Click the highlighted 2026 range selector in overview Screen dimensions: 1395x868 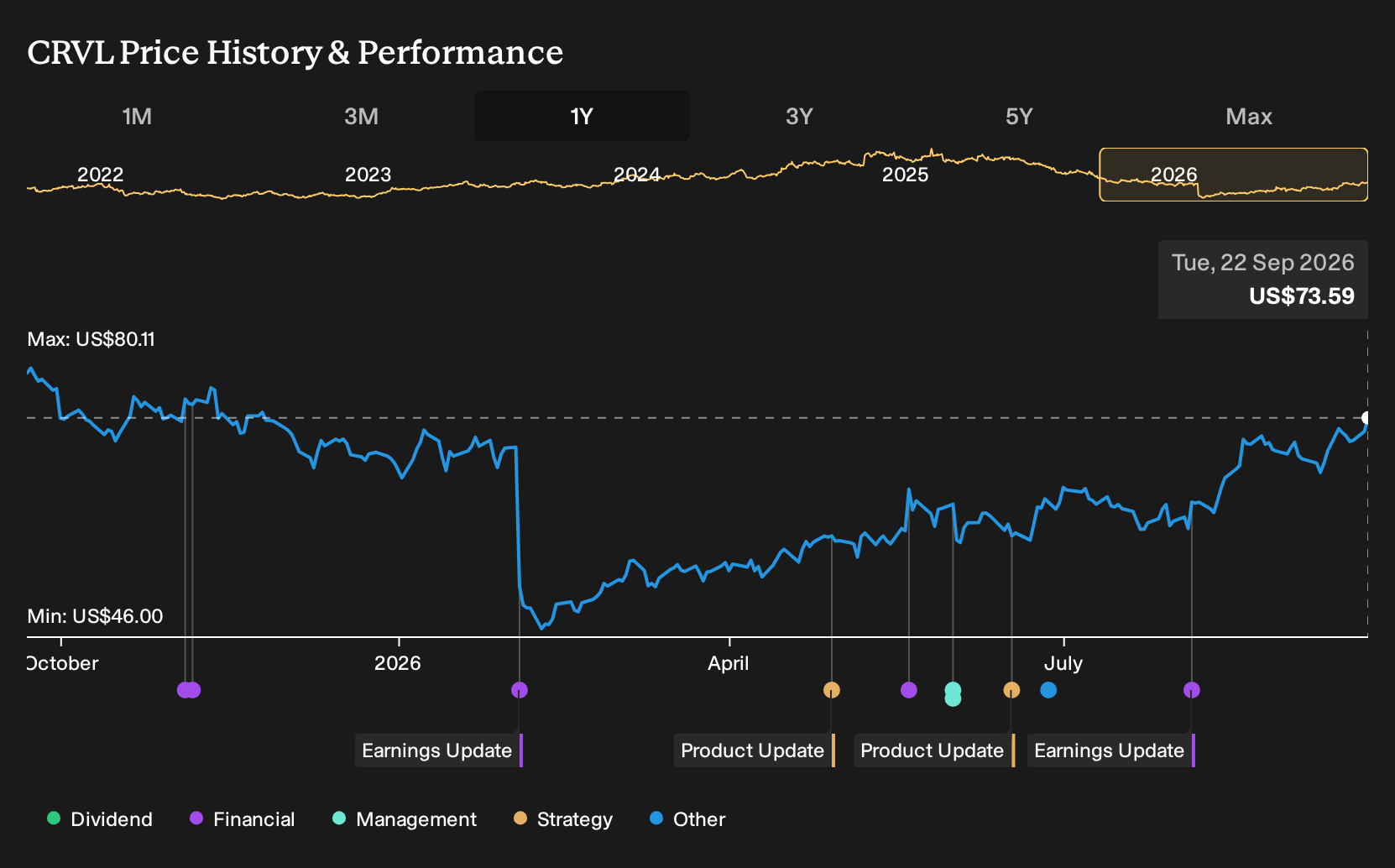1233,175
